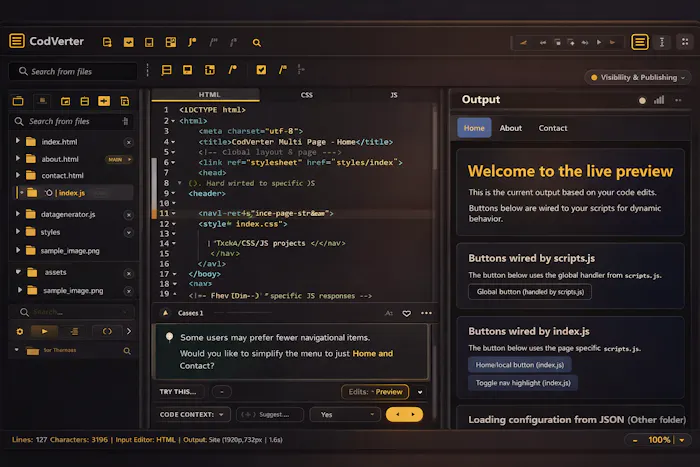Click the X badge on index.html row
700x467 pixels.
point(129,142)
